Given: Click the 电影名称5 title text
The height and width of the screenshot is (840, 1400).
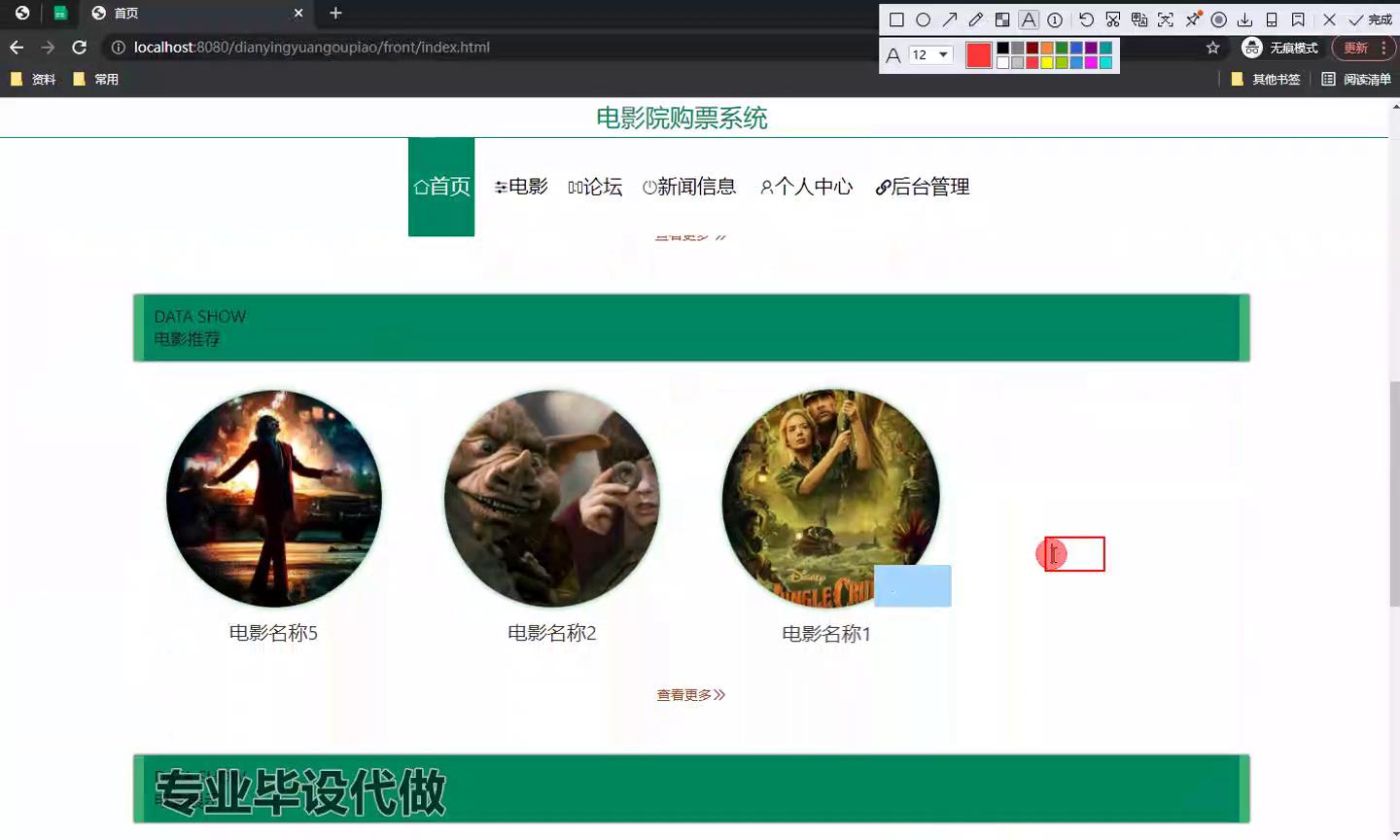Looking at the screenshot, I should [x=273, y=633].
